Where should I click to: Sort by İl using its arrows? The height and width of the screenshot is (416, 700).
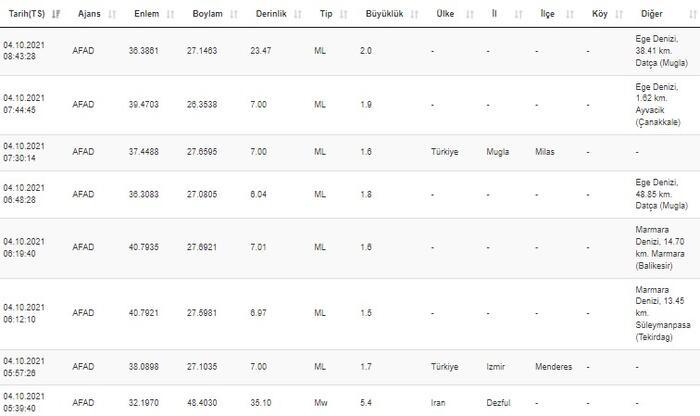[x=518, y=14]
